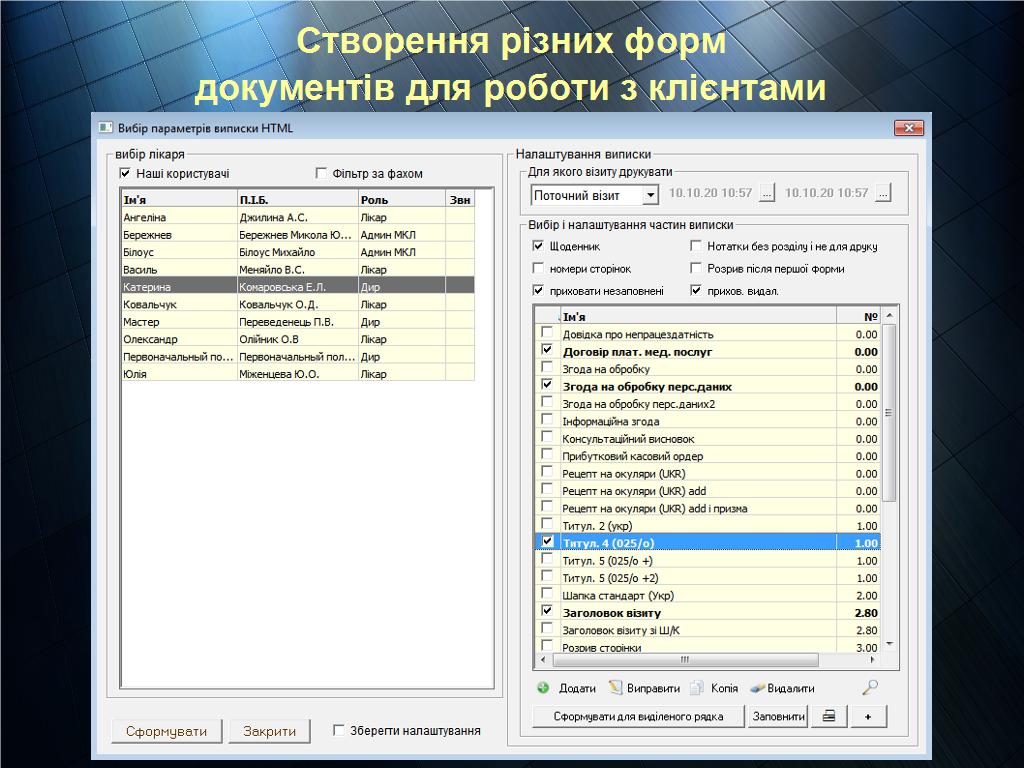Viewport: 1024px width, 768px height.
Task: Click the dialog's title bar app icon
Action: coord(106,128)
